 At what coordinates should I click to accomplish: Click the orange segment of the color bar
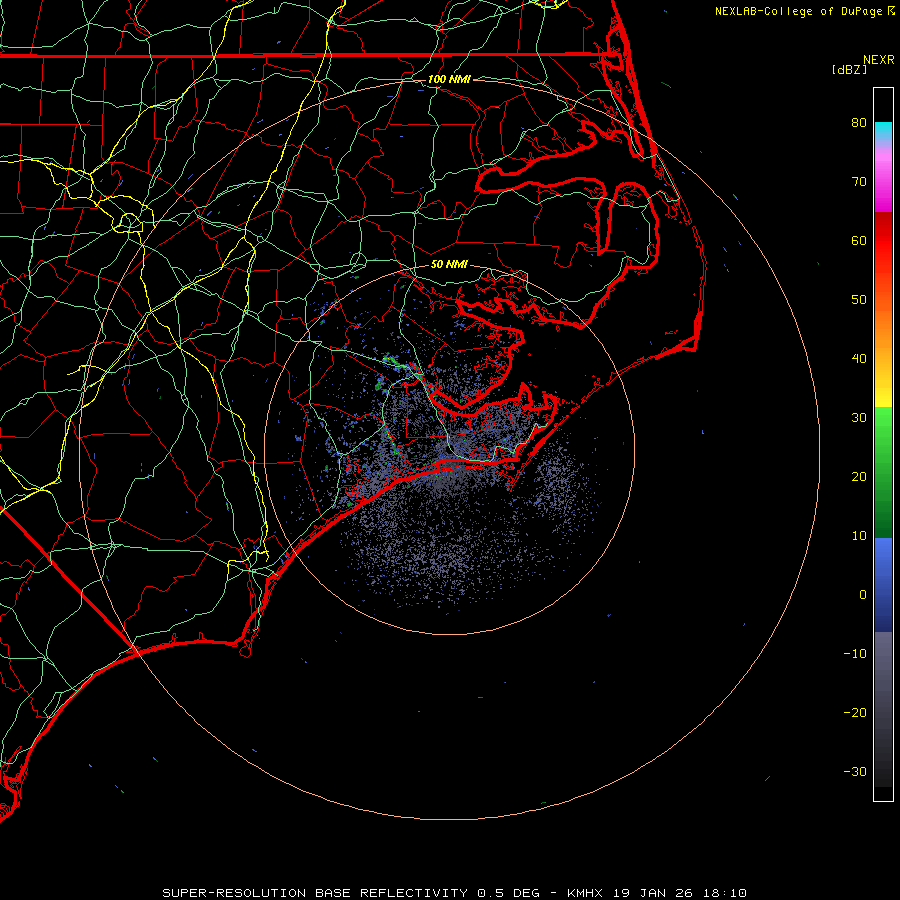coord(883,327)
